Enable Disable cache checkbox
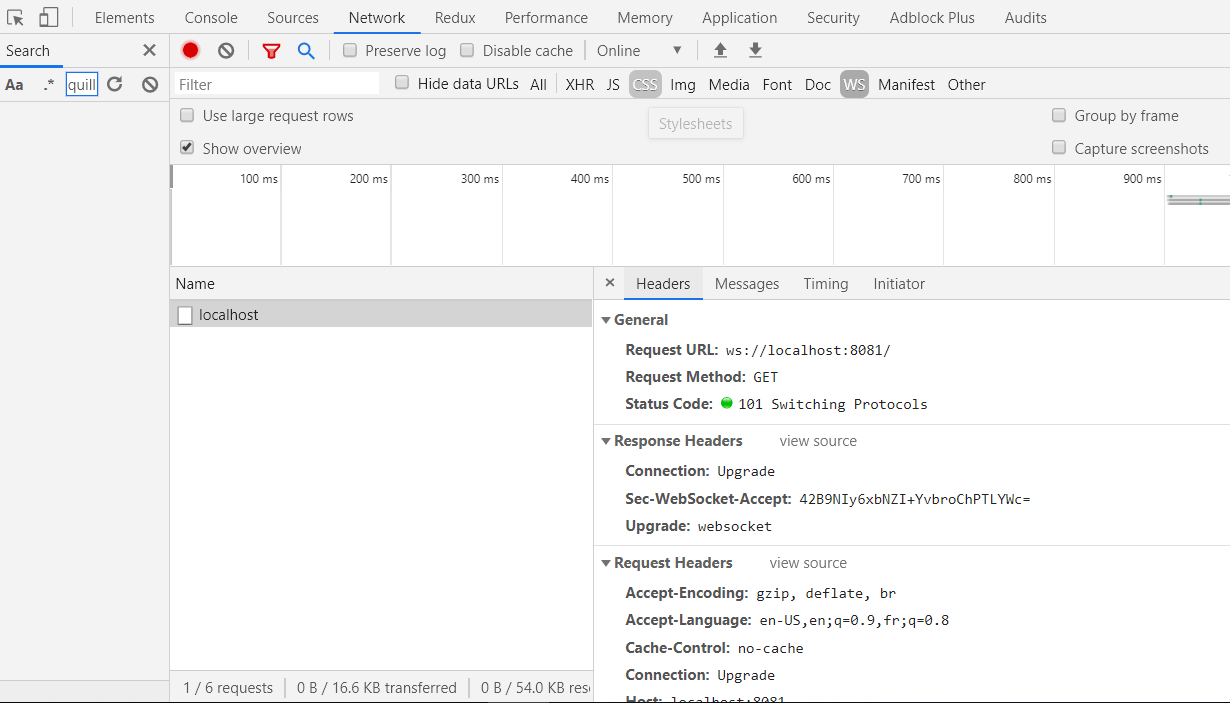 [467, 50]
